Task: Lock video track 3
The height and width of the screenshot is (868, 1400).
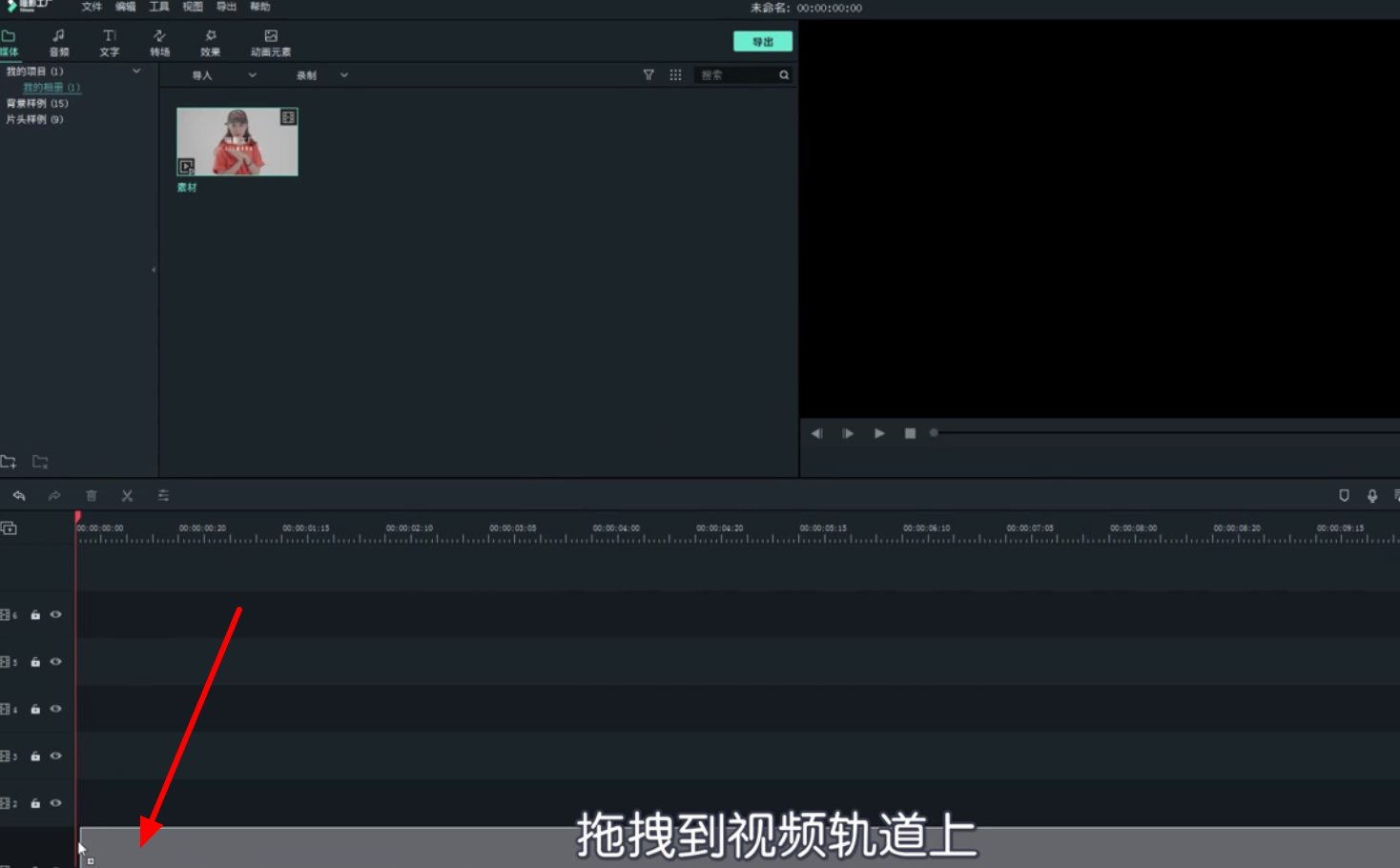Action: (x=35, y=754)
